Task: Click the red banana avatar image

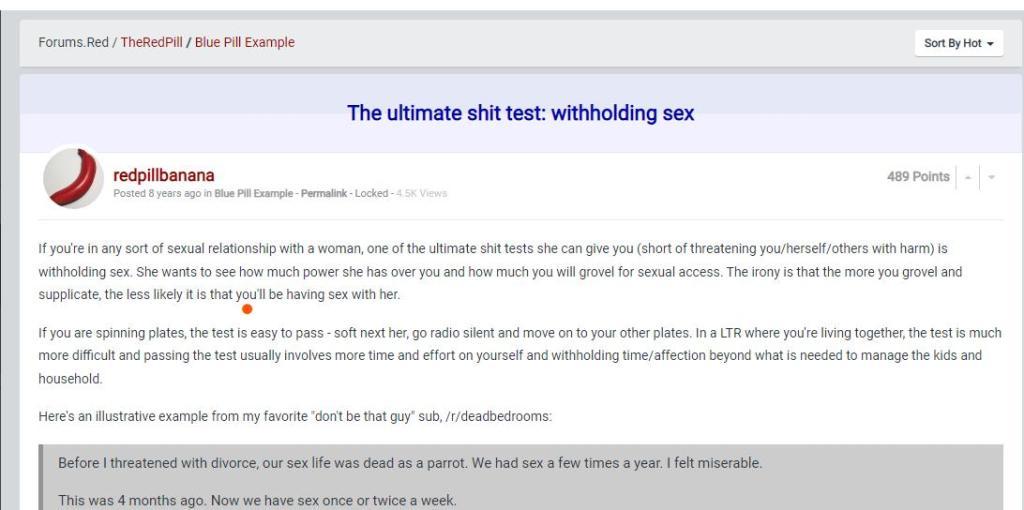Action: [73, 179]
